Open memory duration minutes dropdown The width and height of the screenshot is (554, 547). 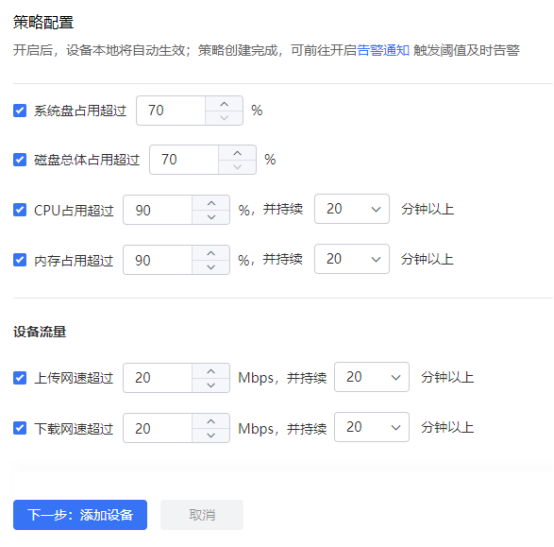point(352,259)
